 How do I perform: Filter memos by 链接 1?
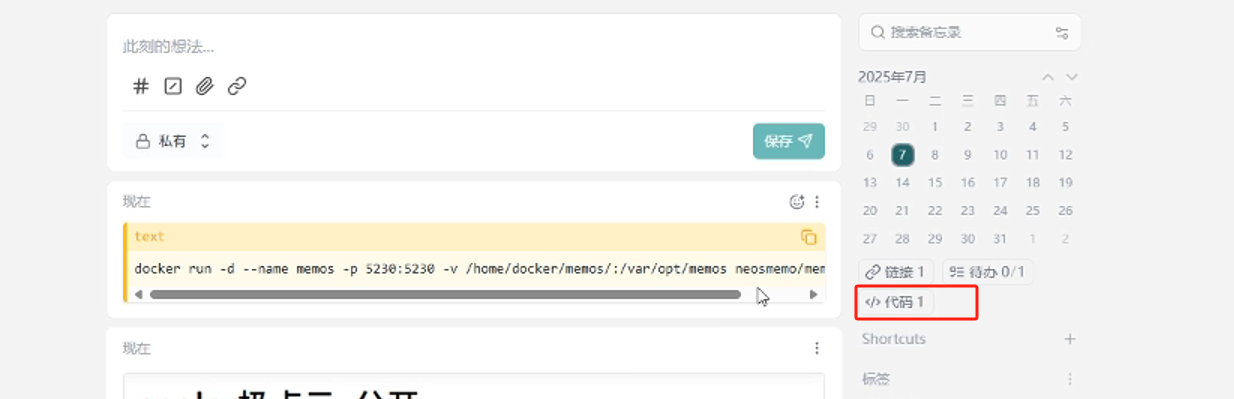click(x=896, y=271)
